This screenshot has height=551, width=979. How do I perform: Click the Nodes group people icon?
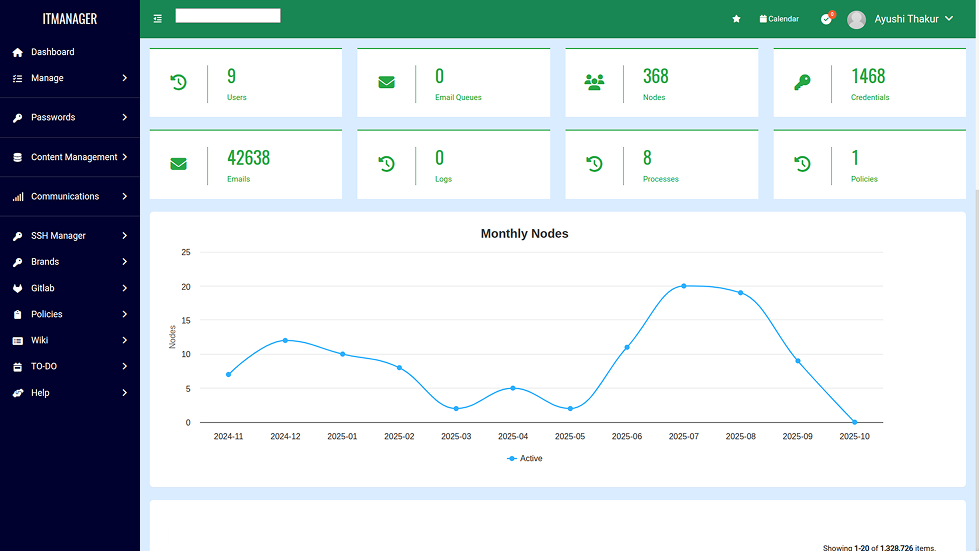(x=594, y=82)
